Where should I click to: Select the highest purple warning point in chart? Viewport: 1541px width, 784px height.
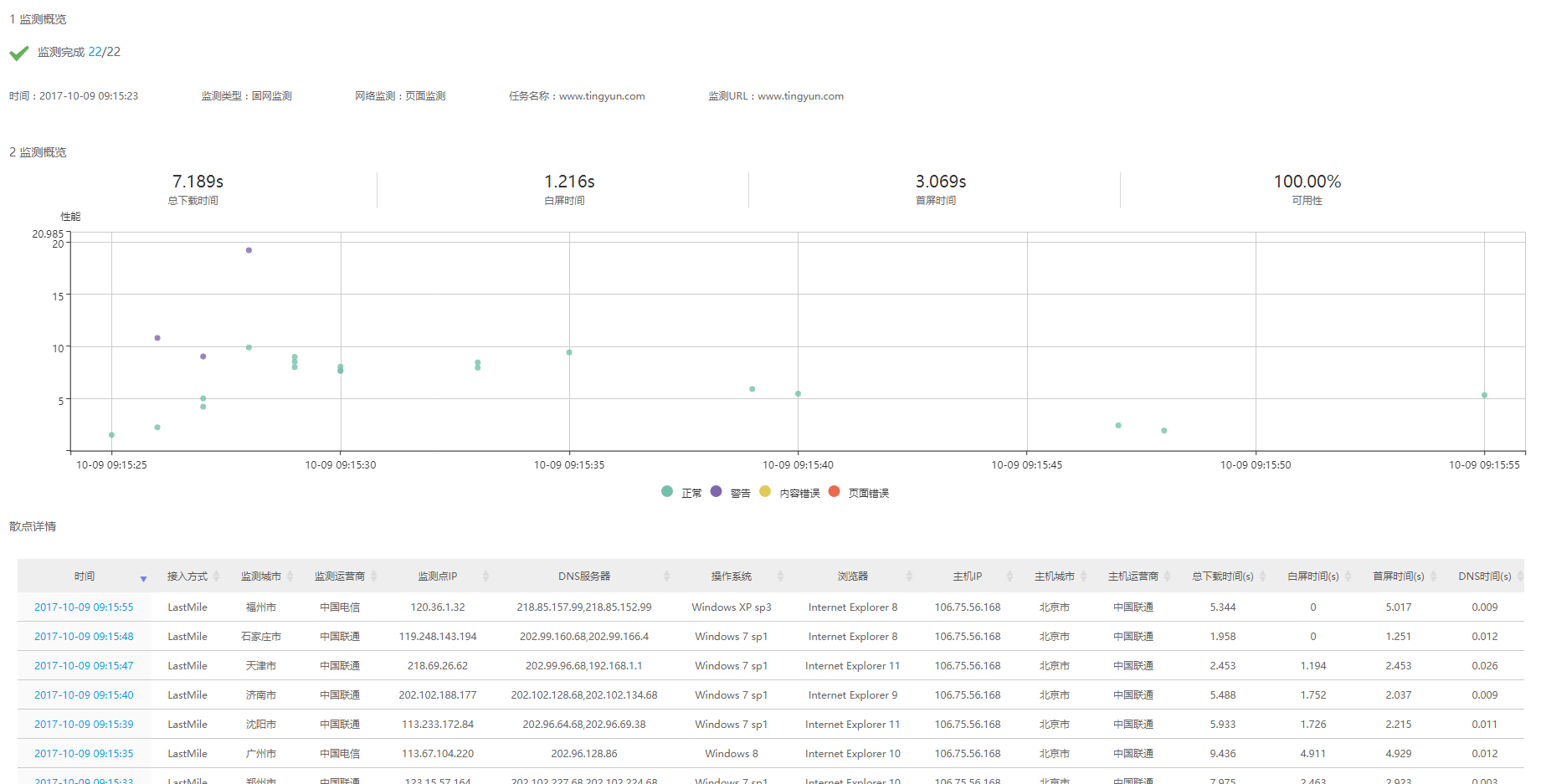pyautogui.click(x=249, y=250)
